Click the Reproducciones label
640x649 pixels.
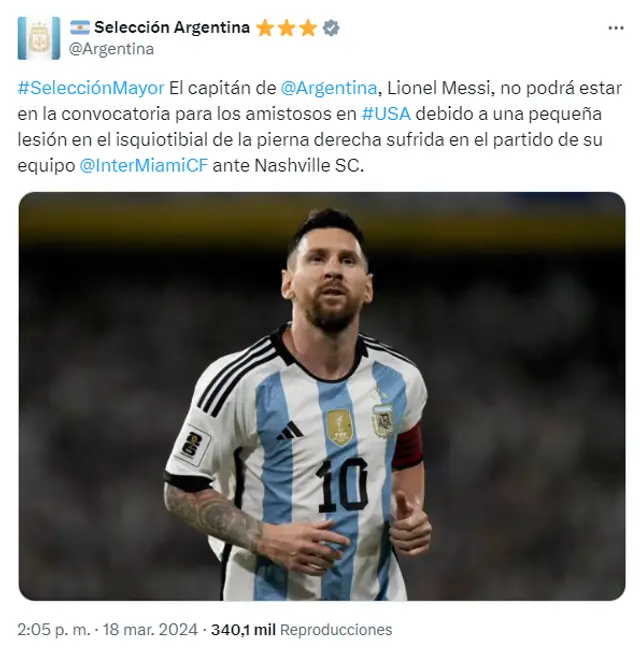click(x=336, y=630)
